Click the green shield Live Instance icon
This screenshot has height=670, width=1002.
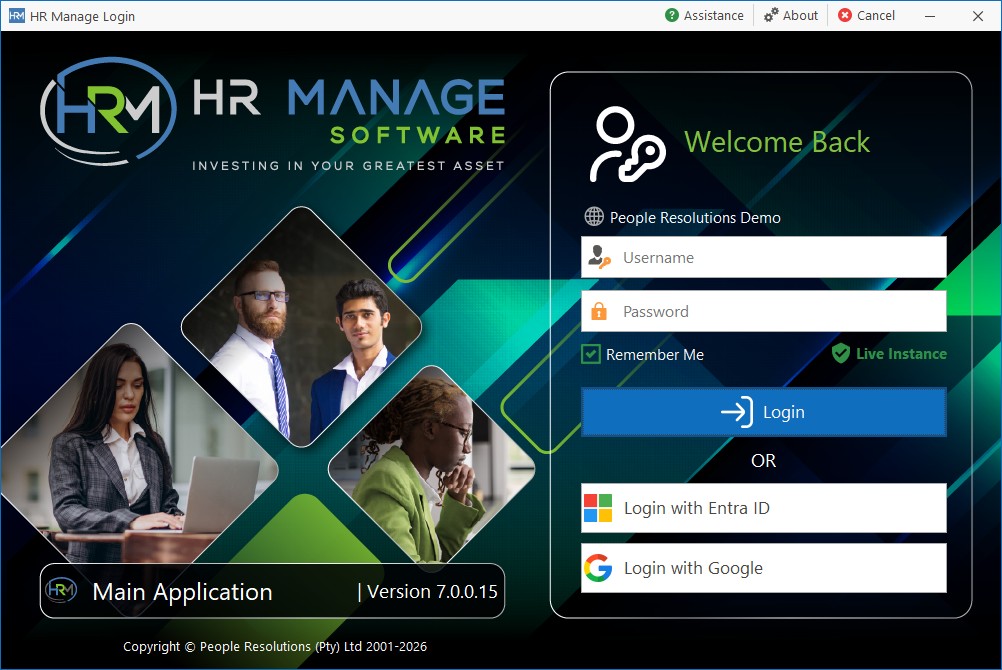pyautogui.click(x=841, y=353)
